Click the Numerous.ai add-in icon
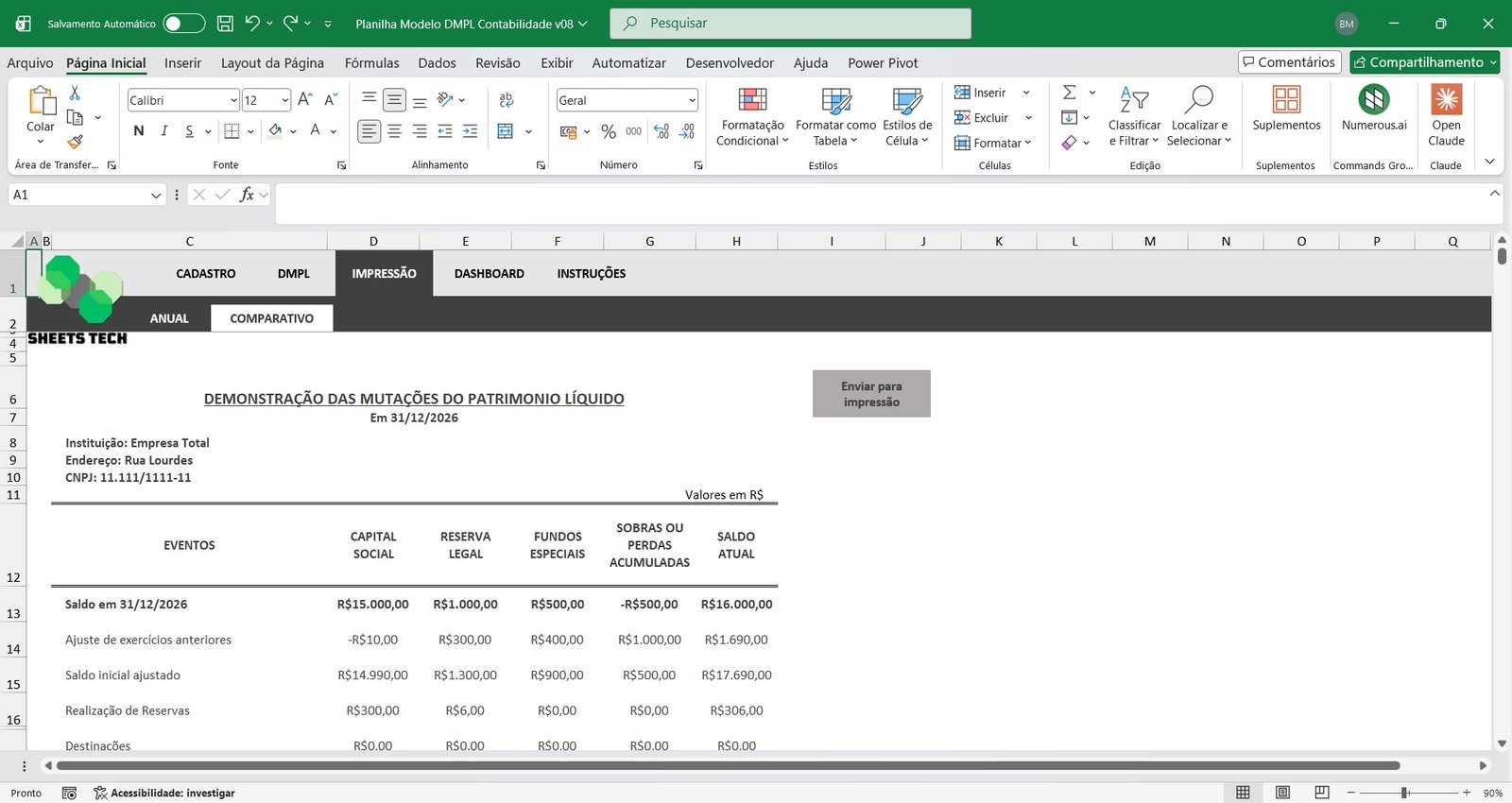The height and width of the screenshot is (803, 1512). [1373, 100]
